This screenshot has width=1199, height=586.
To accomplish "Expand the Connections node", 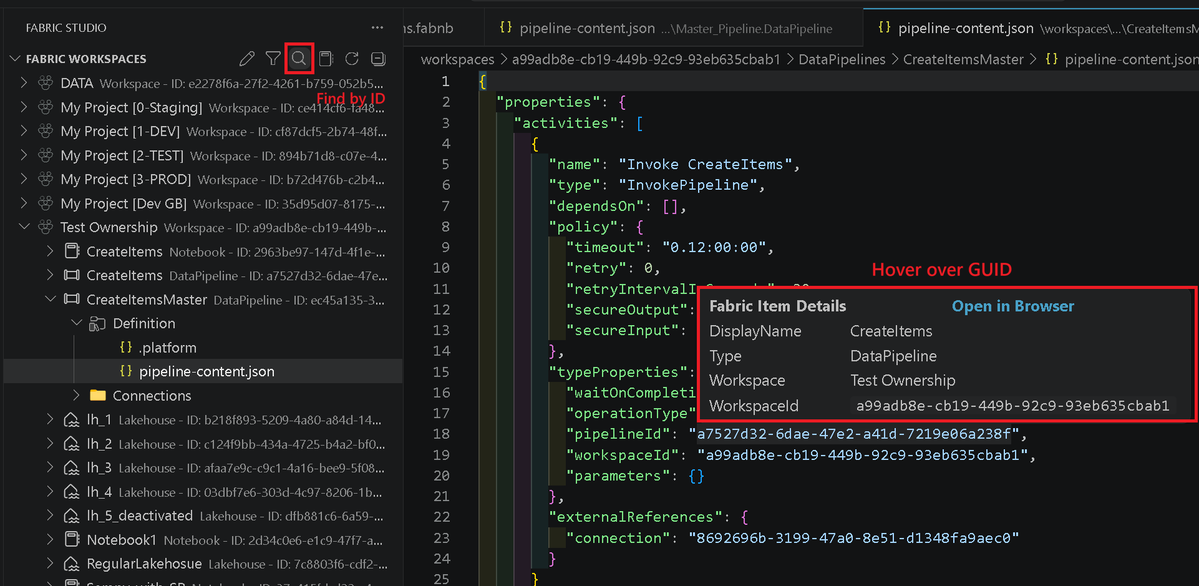I will [79, 395].
